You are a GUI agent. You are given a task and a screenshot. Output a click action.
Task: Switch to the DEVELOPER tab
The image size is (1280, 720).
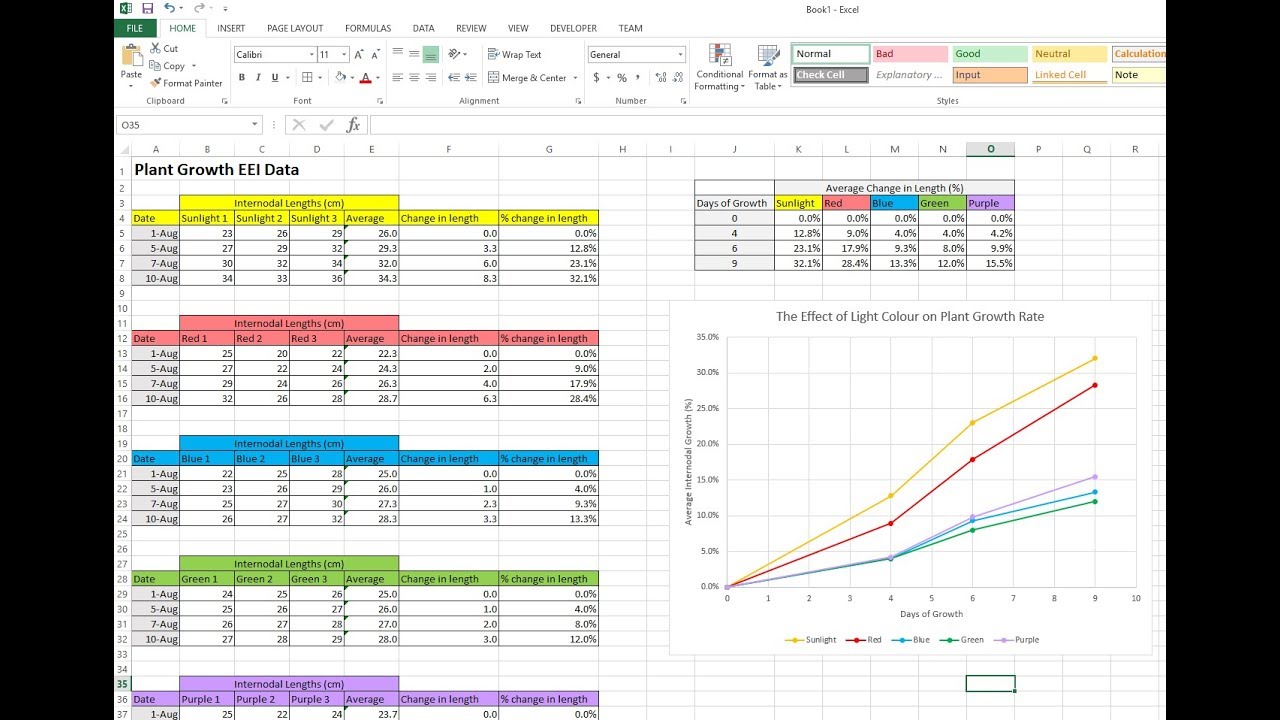pos(573,28)
